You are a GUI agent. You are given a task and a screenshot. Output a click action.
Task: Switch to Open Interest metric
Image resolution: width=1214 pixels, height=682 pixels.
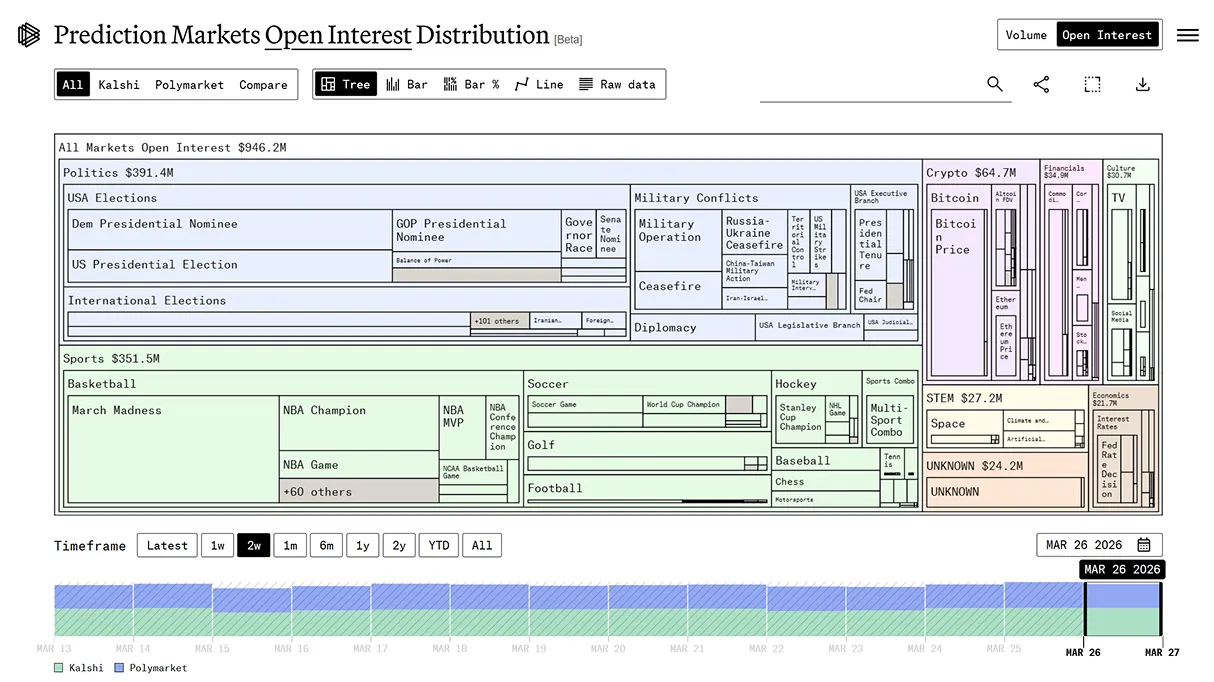1107,35
